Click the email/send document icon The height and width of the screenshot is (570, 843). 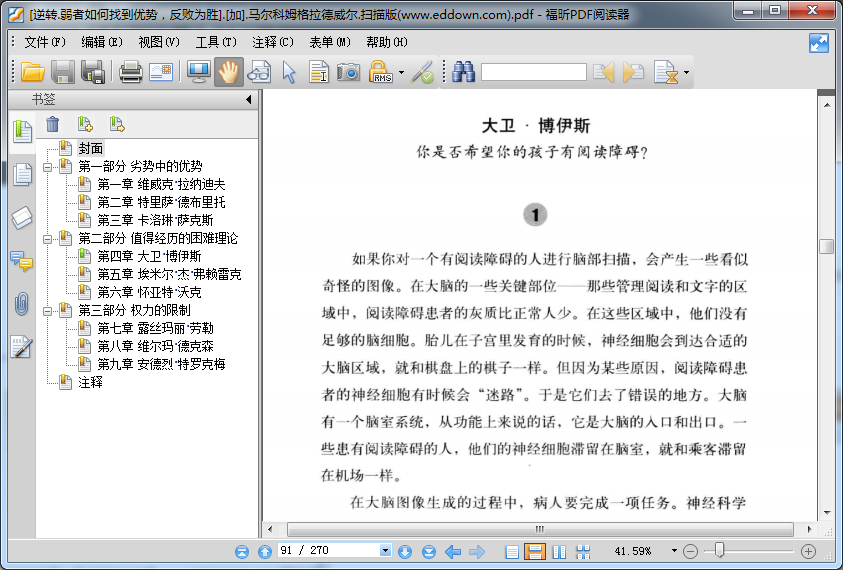click(x=161, y=72)
